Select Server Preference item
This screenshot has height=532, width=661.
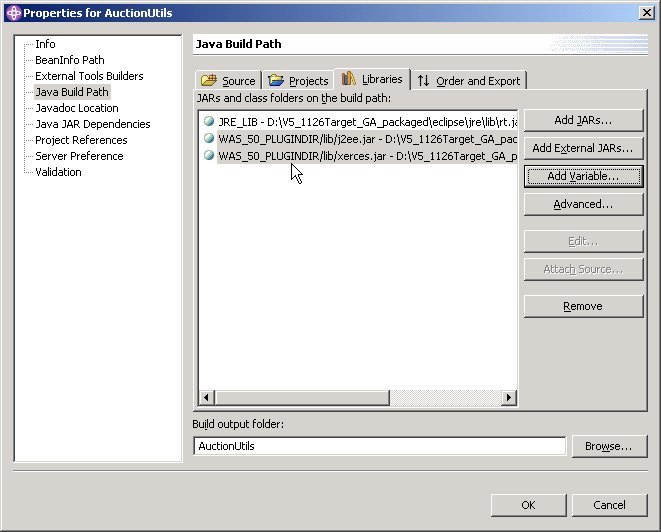tap(79, 156)
